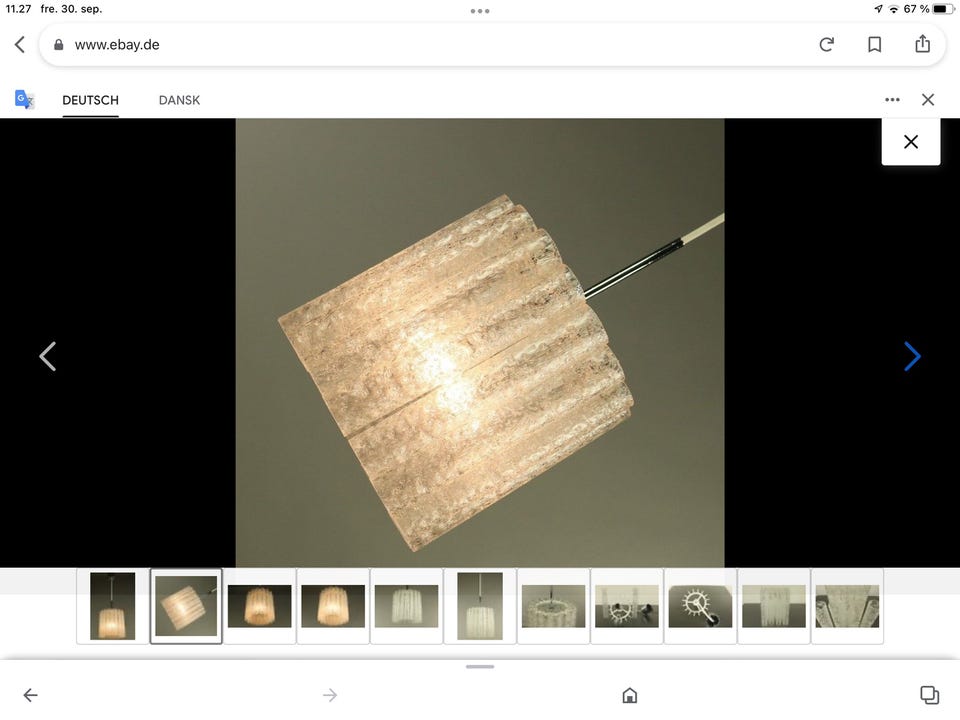The image size is (960, 720).
Task: Select the first lamp thumbnail
Action: tap(112, 606)
